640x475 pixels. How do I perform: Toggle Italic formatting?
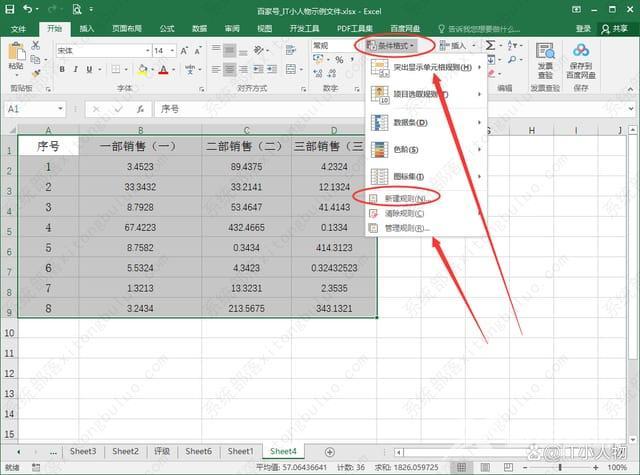coord(76,69)
